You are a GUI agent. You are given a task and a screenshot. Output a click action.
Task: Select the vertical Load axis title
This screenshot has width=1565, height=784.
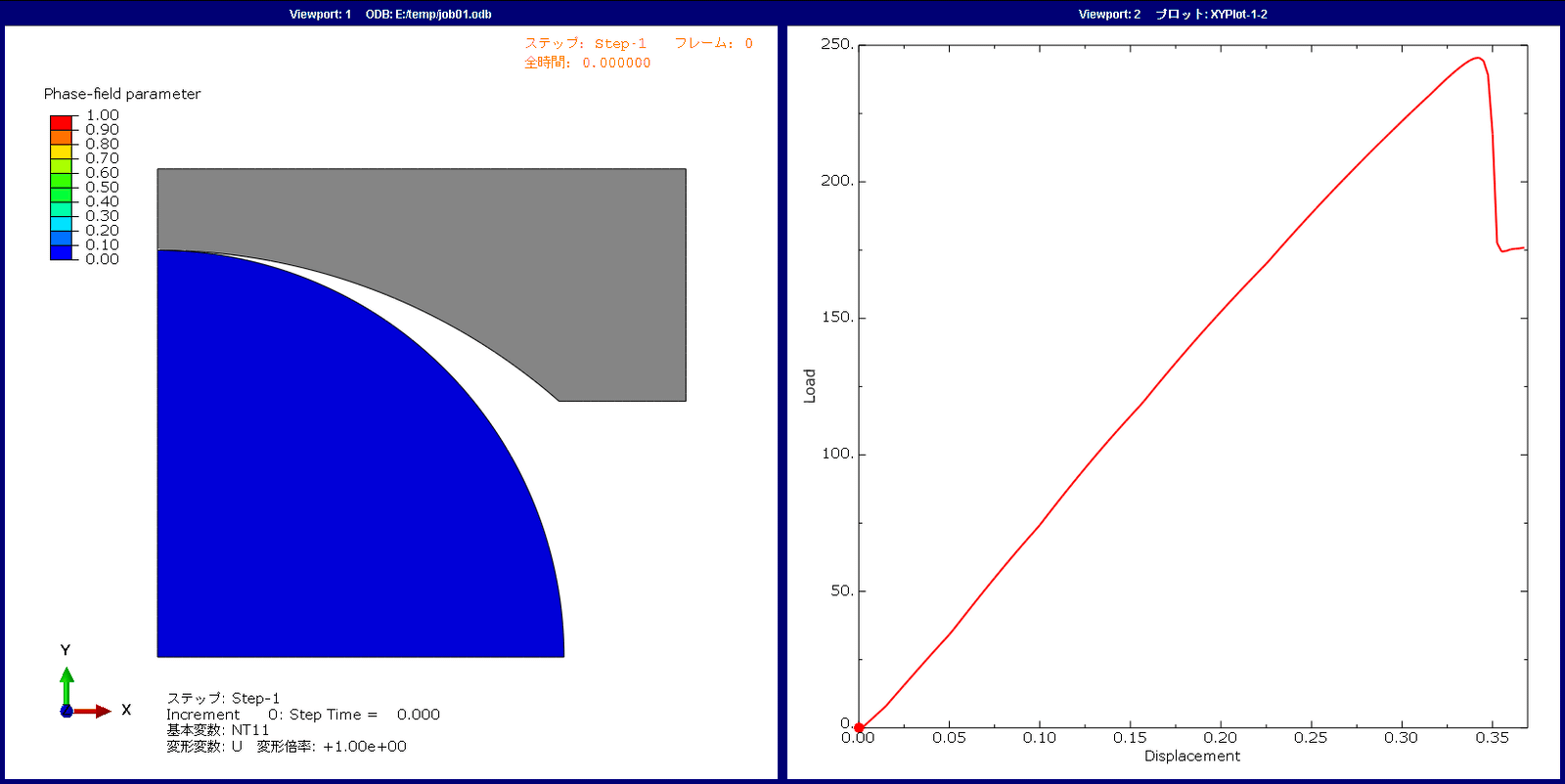coord(809,386)
